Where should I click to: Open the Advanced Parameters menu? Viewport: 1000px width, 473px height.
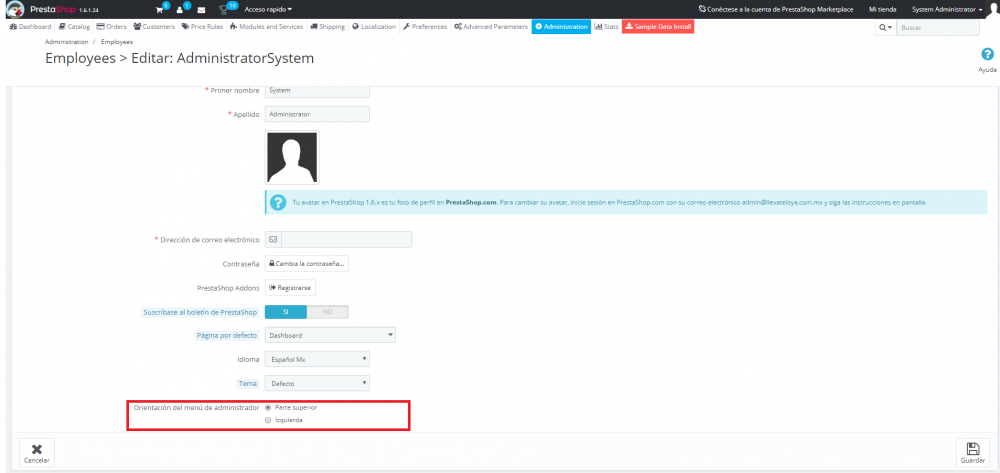click(x=491, y=27)
